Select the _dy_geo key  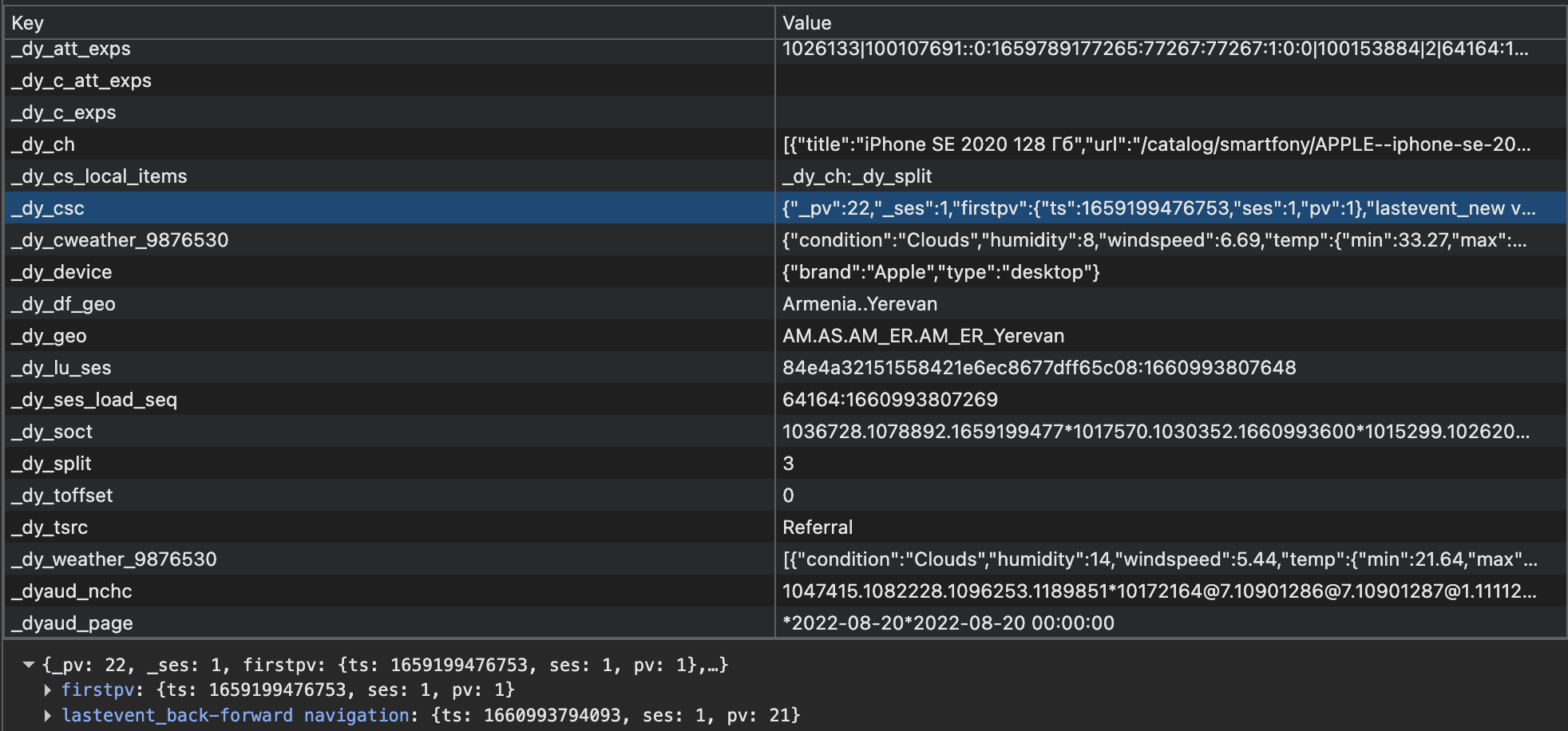(x=49, y=336)
